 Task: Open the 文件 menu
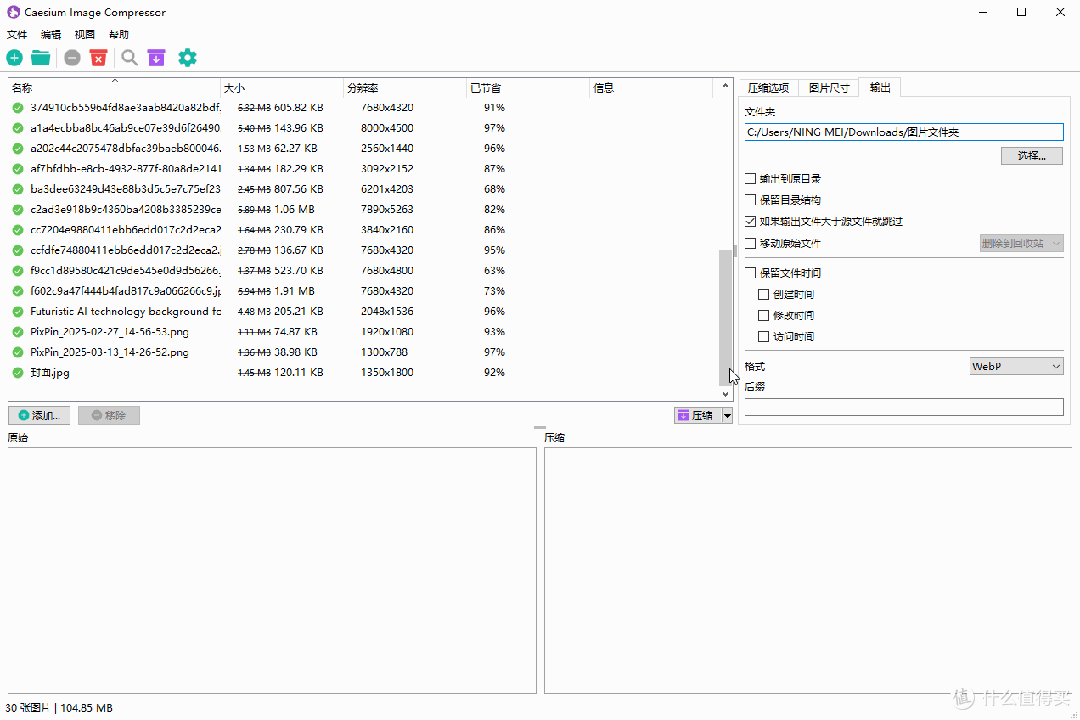[17, 34]
